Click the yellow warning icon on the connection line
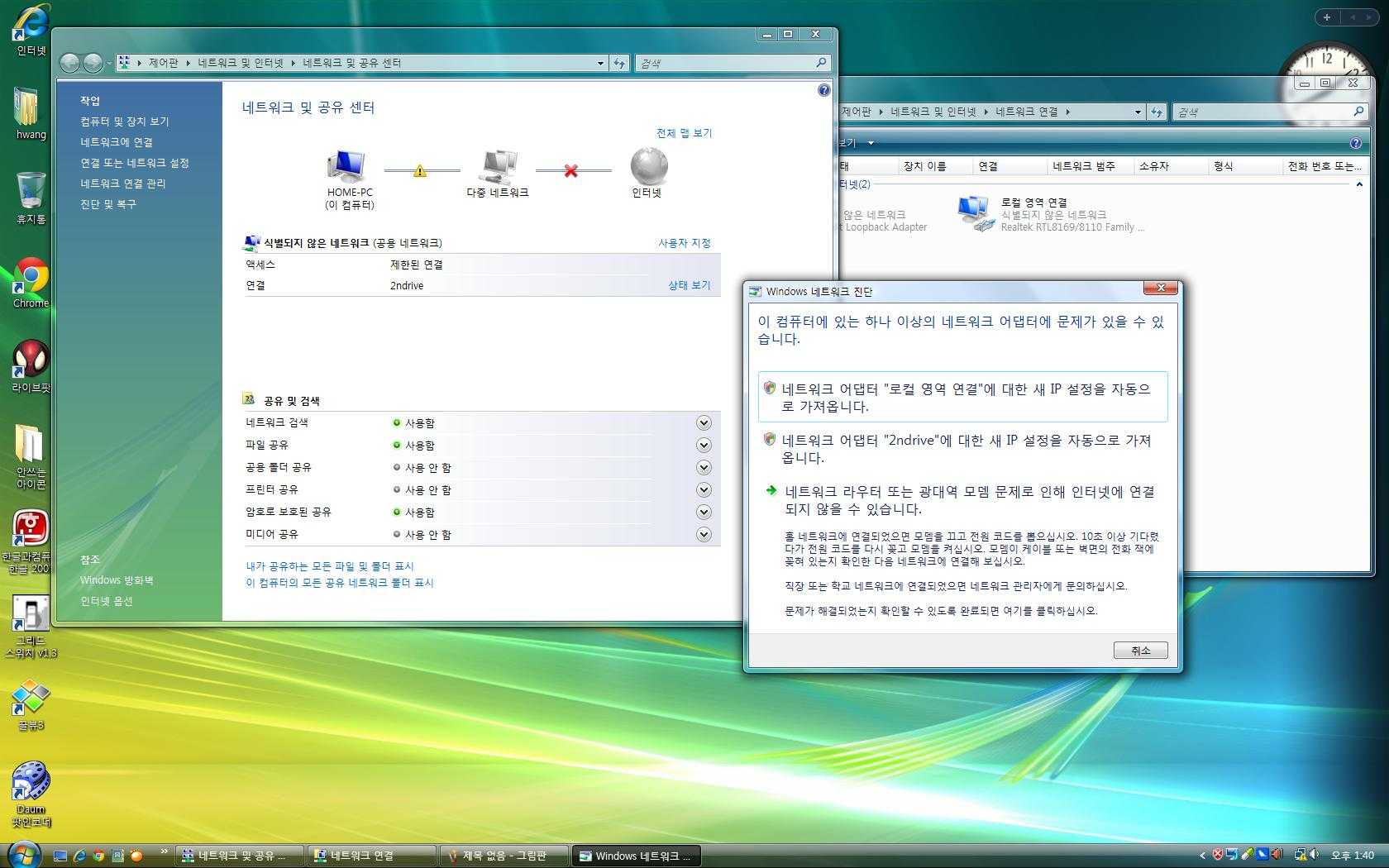Image resolution: width=1389 pixels, height=868 pixels. [420, 171]
